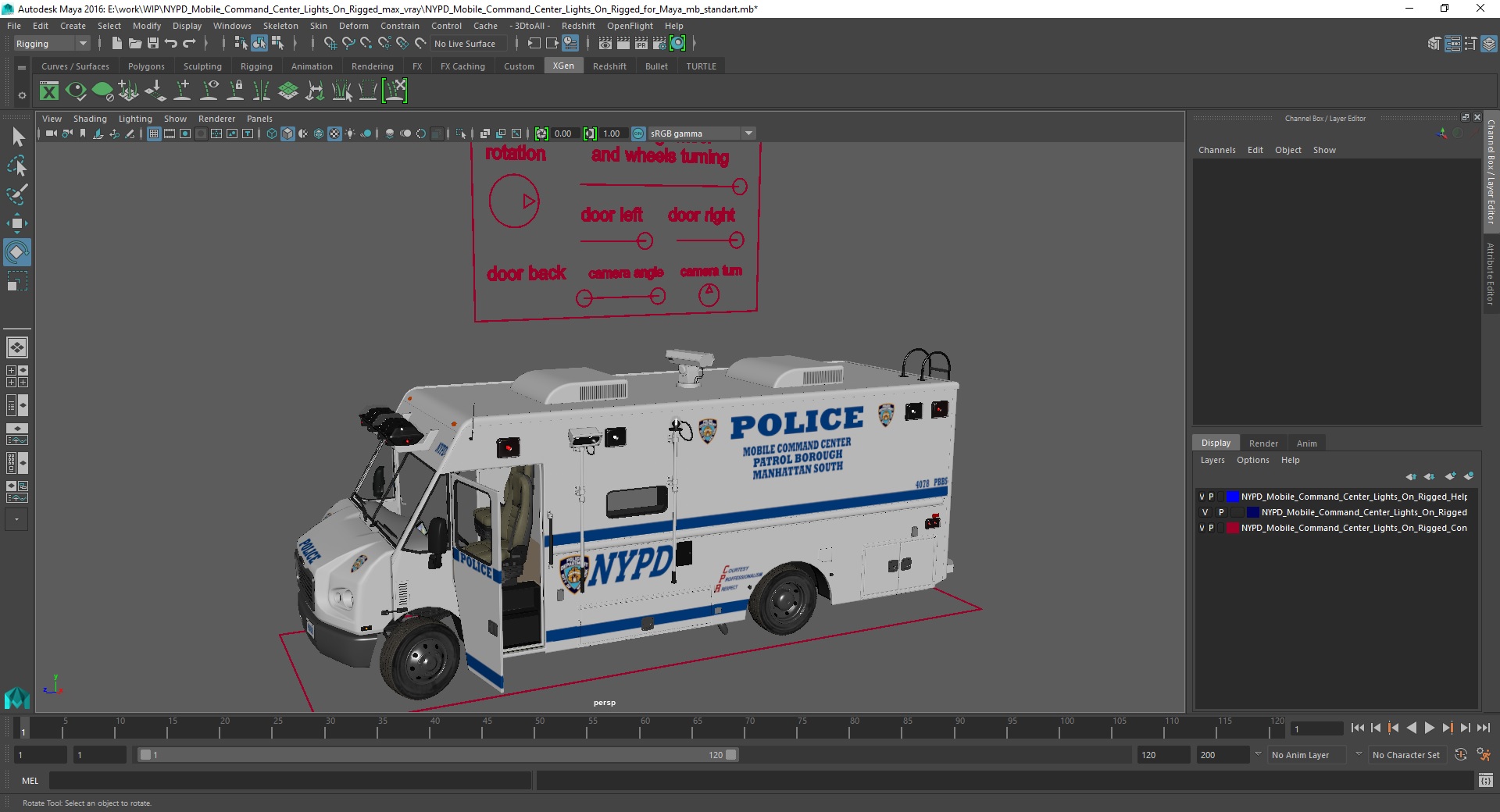Screen dimensions: 1500x812
Task: Activate the Rotate tool
Action: click(x=17, y=252)
